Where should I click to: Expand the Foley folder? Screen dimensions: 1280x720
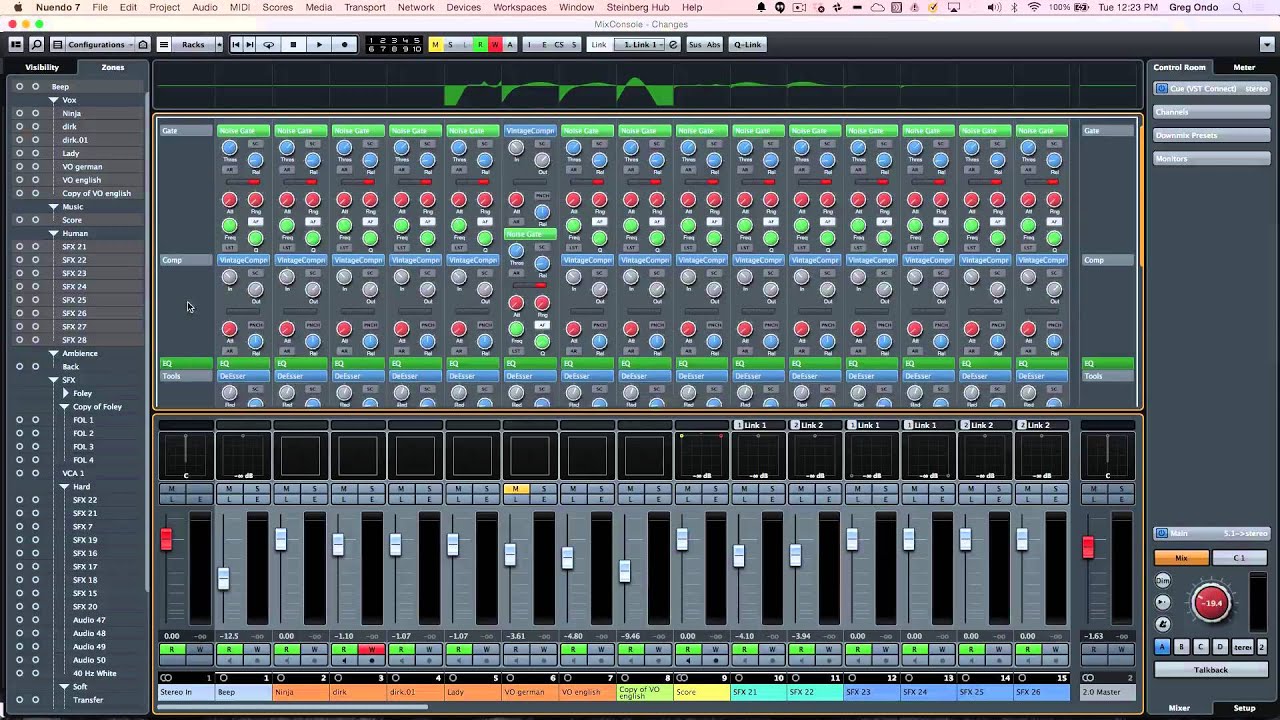(65, 393)
